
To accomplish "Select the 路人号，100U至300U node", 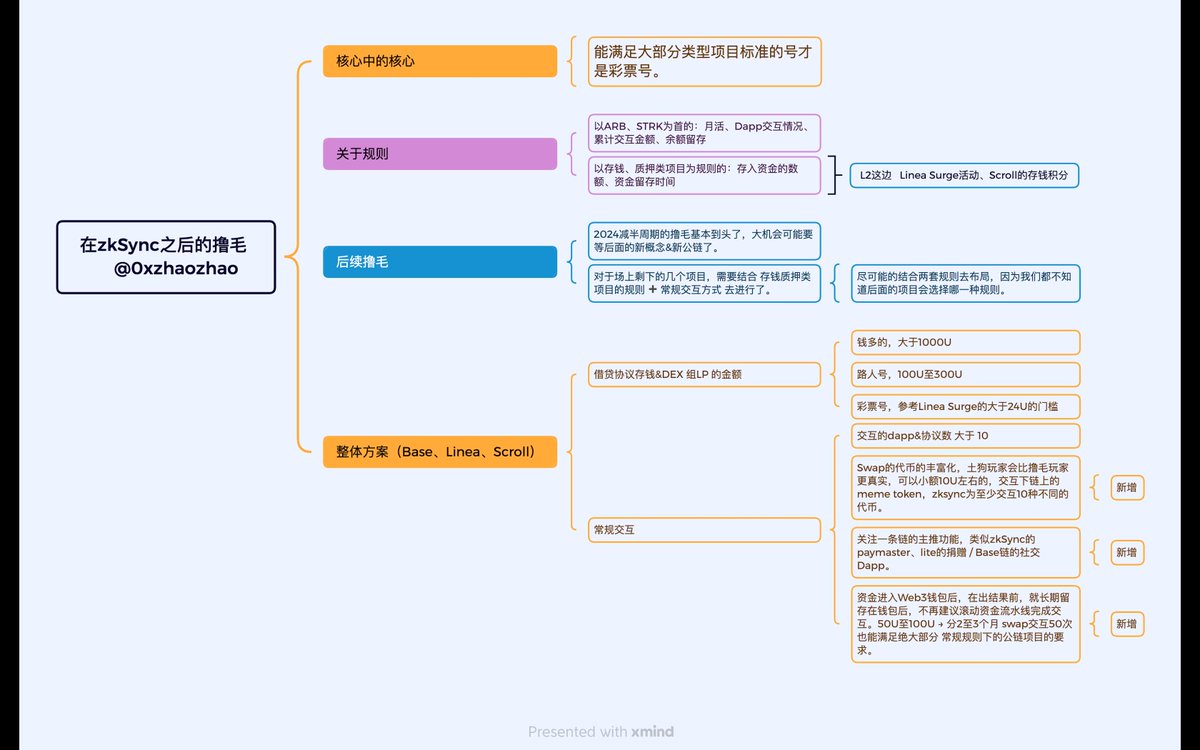I will 965,374.
